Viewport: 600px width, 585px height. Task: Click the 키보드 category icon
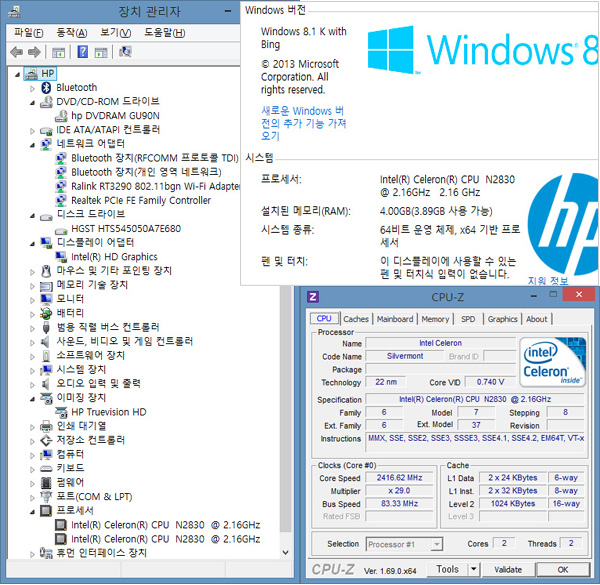coord(46,469)
